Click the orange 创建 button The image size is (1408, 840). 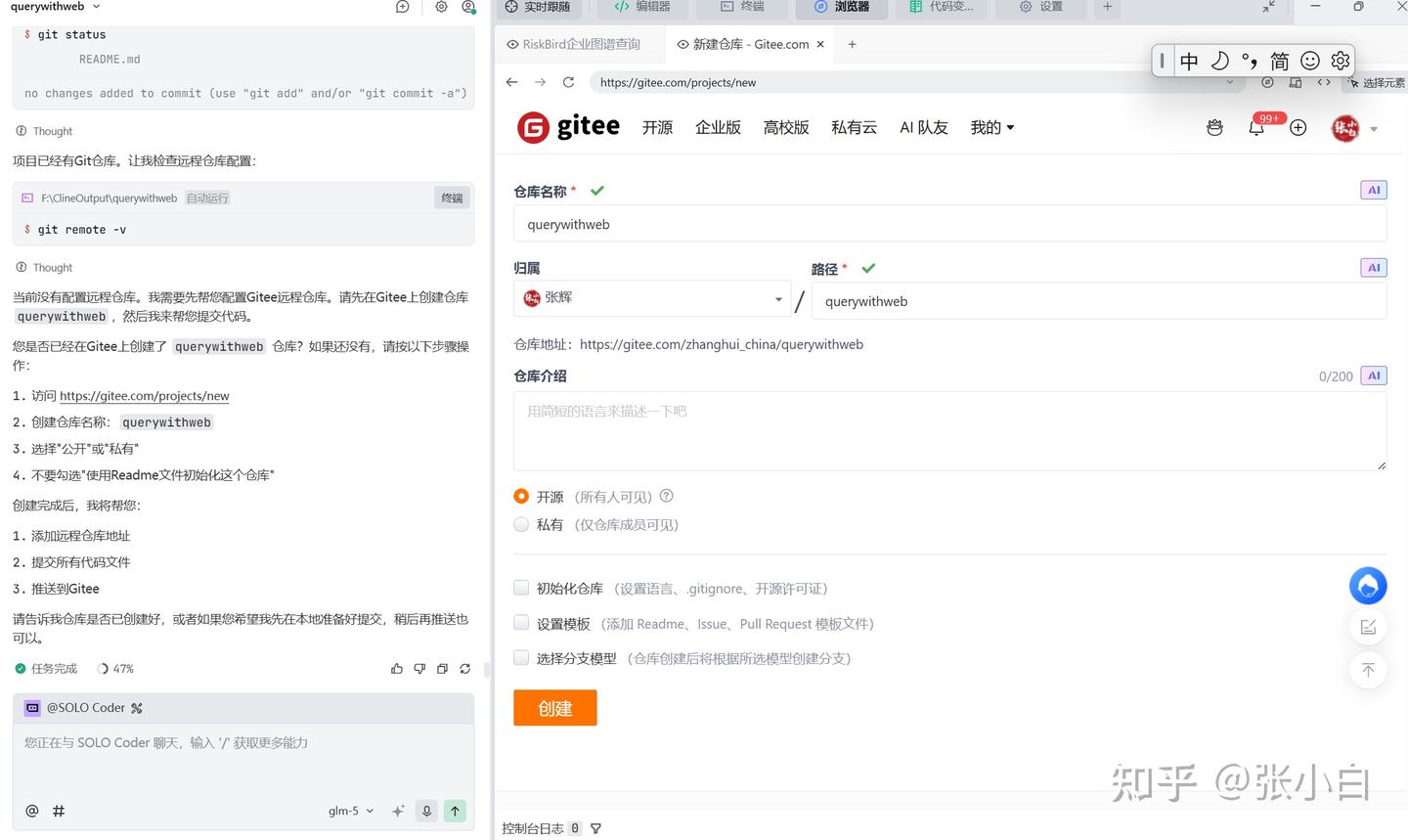555,708
